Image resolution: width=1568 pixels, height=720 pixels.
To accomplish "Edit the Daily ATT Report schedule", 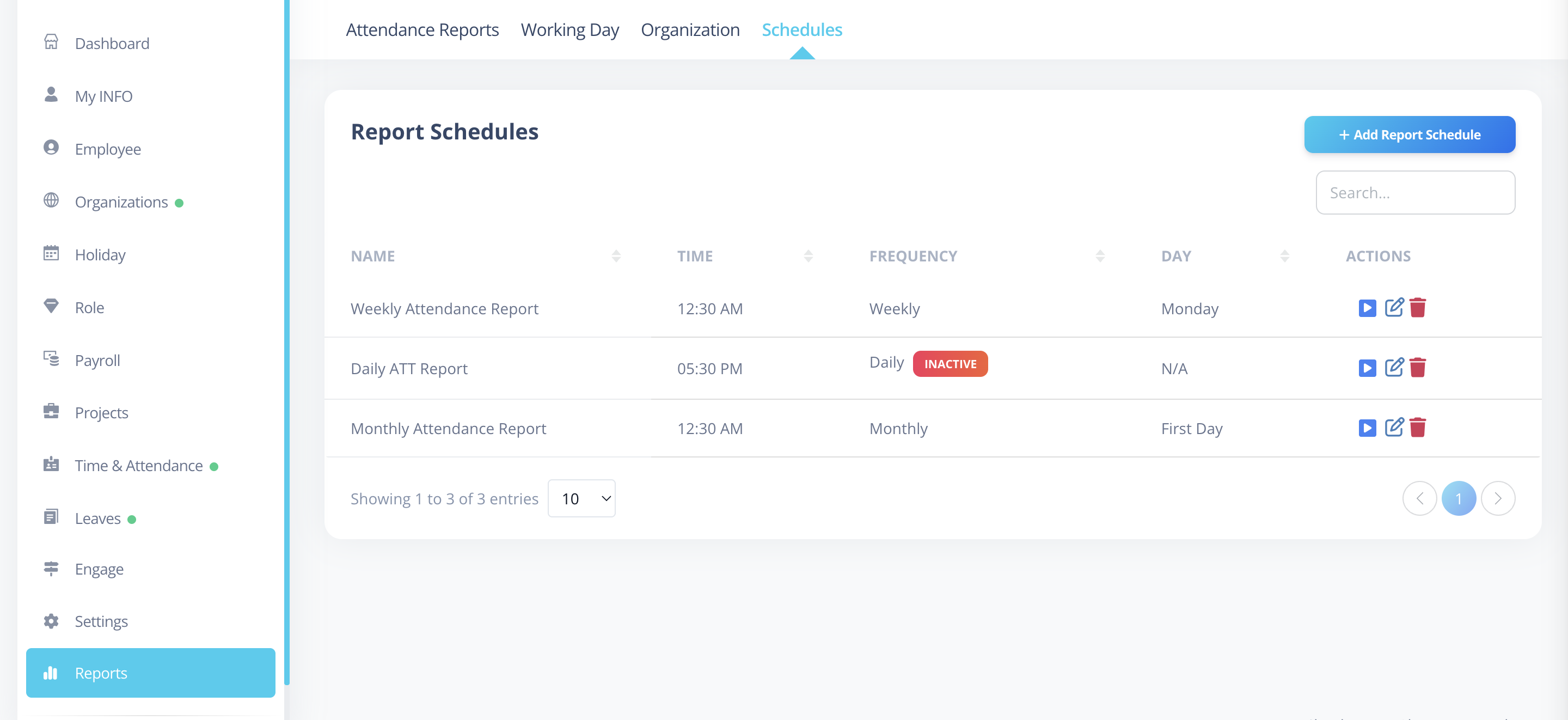I will [x=1393, y=367].
